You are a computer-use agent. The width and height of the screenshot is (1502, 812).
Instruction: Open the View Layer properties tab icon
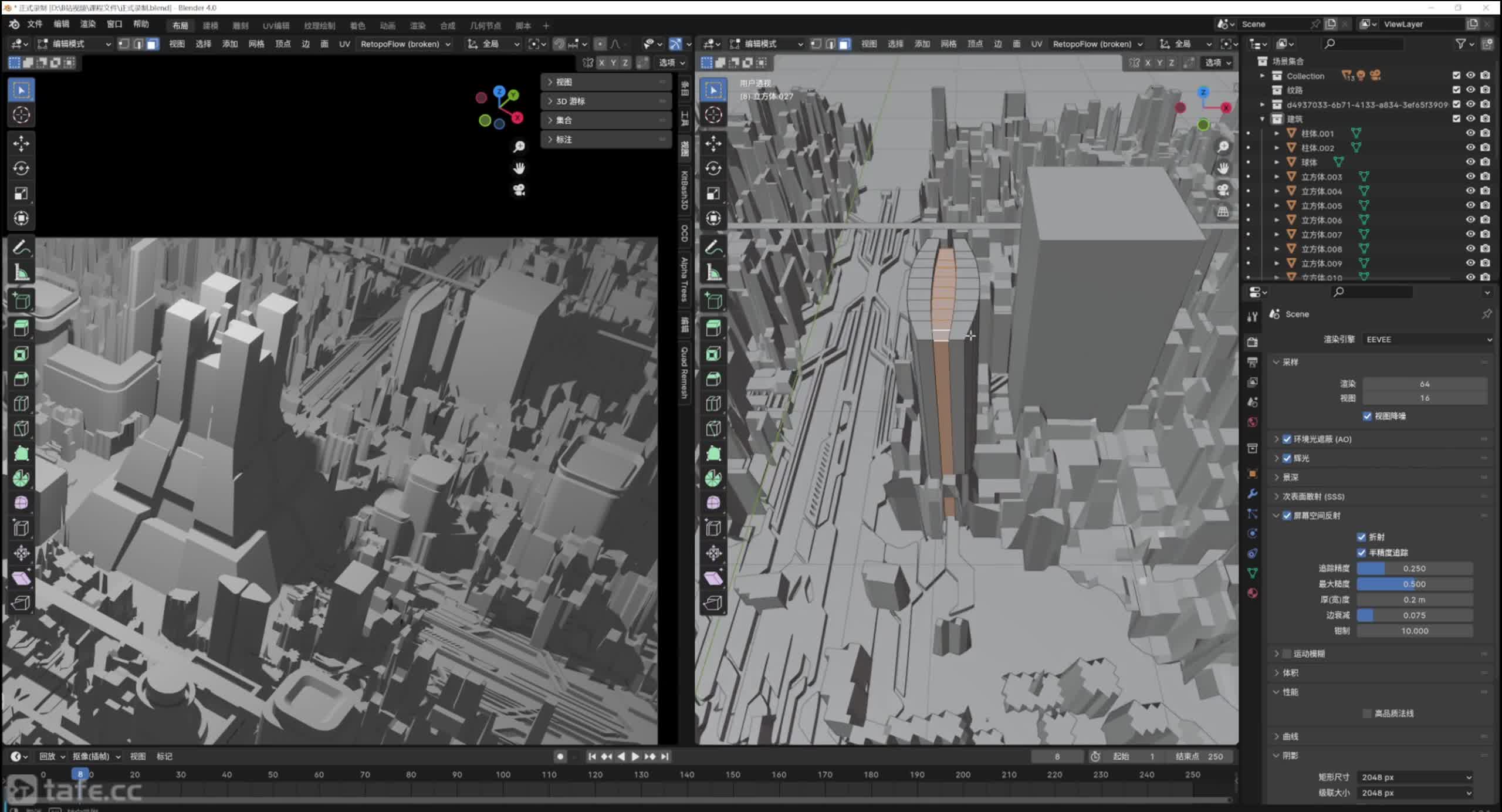click(x=1252, y=381)
